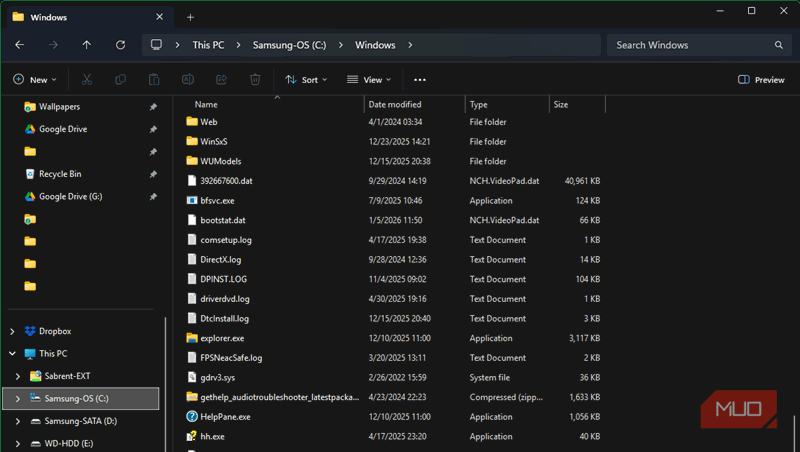The height and width of the screenshot is (452, 800).
Task: Sort by the Type column header
Action: coord(479,105)
